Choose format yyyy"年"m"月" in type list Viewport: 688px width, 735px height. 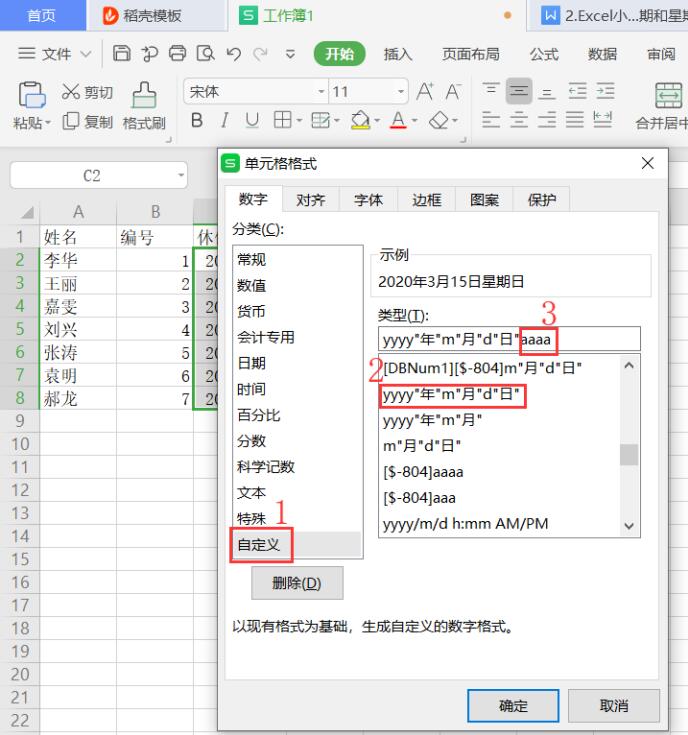(500, 420)
